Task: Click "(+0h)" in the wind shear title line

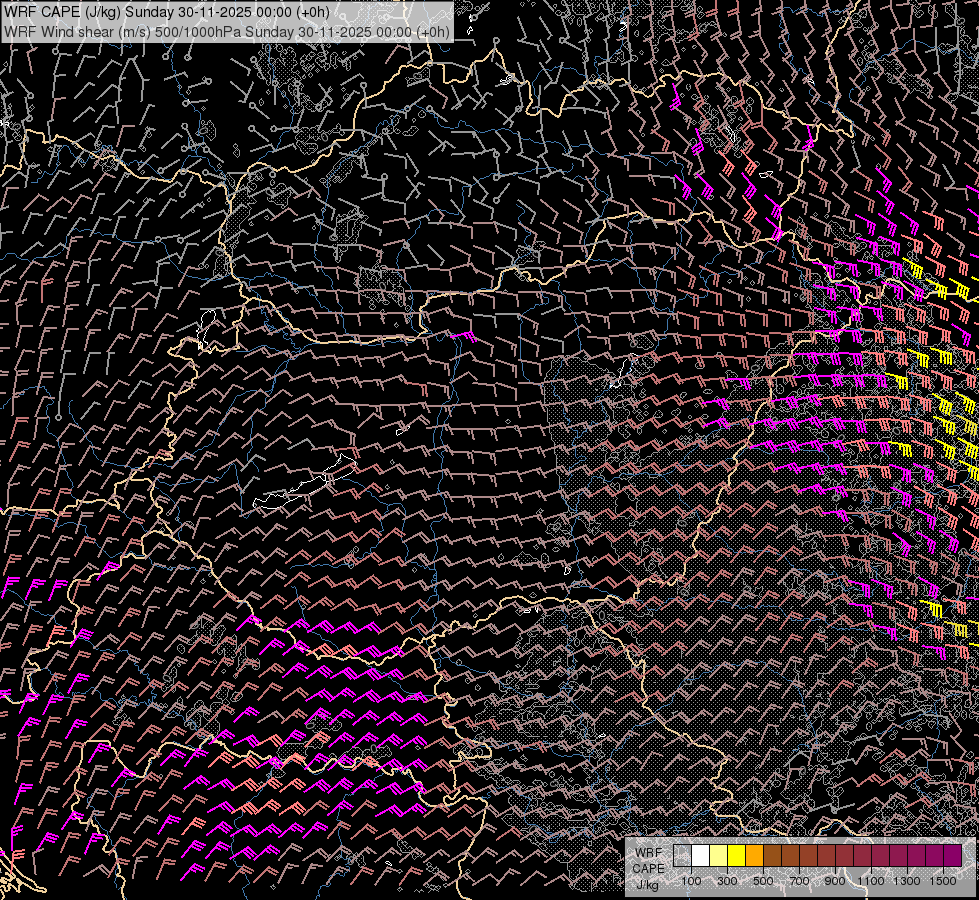Action: click(432, 31)
